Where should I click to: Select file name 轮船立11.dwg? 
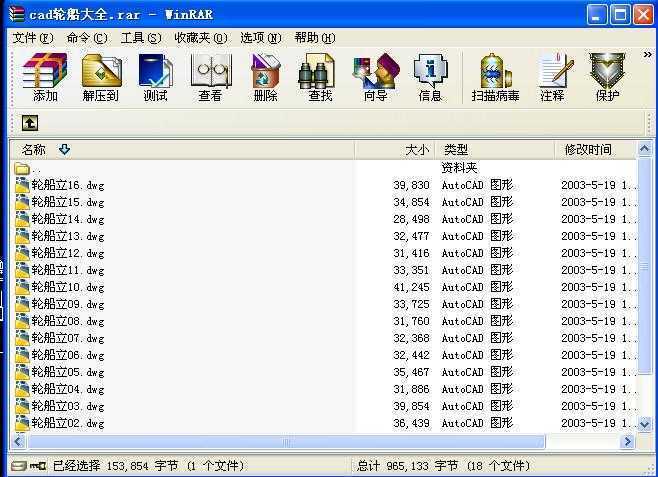(68, 270)
